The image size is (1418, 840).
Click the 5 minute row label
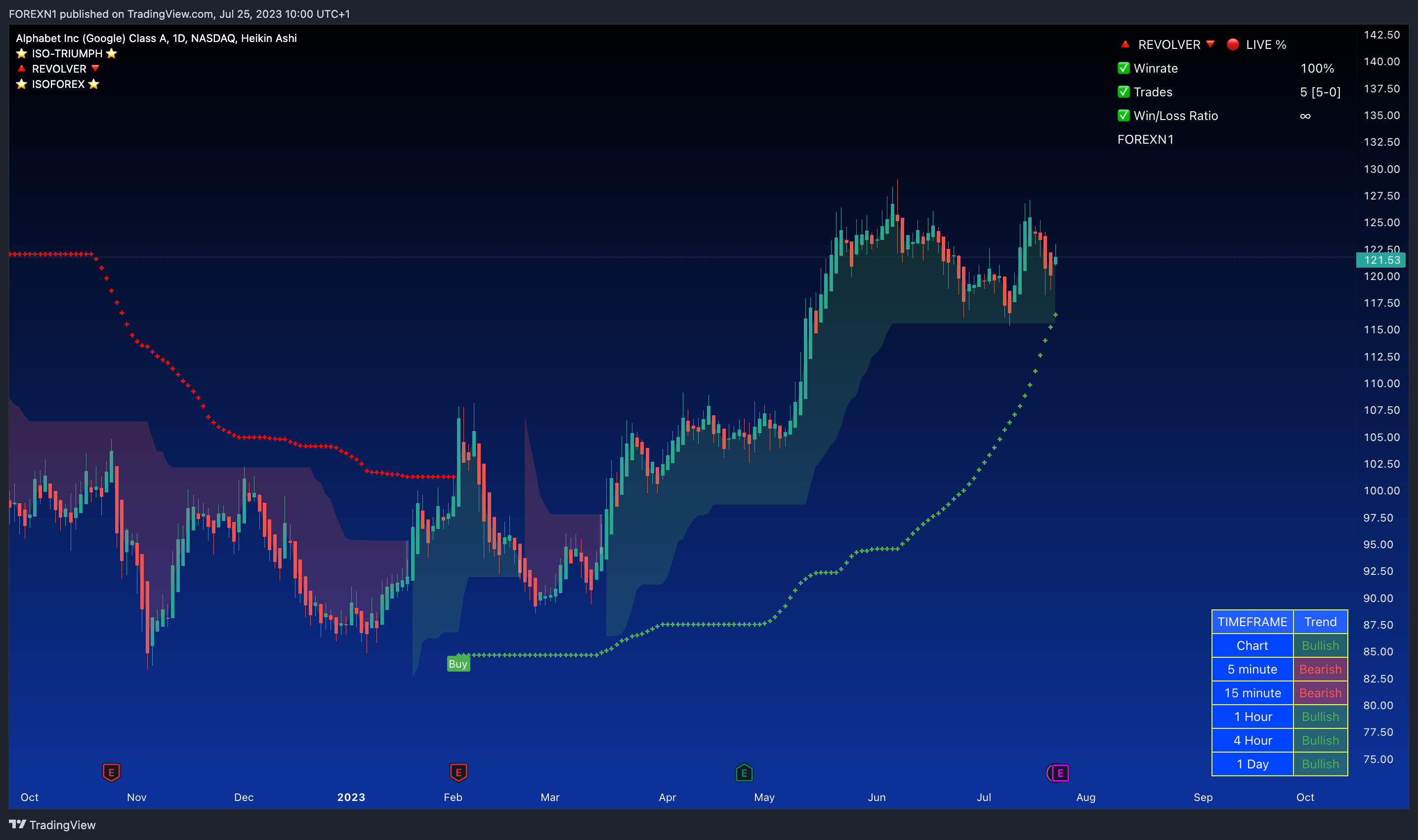(x=1252, y=669)
